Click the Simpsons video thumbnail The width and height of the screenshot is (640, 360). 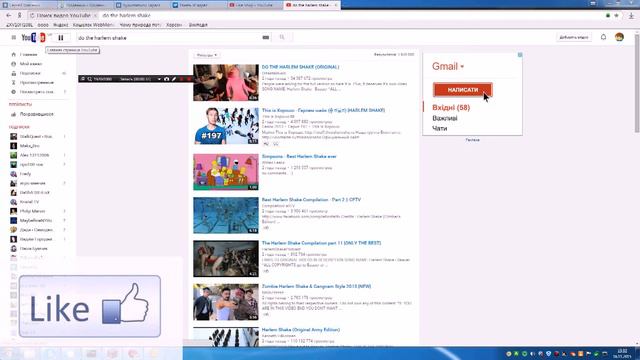226,172
